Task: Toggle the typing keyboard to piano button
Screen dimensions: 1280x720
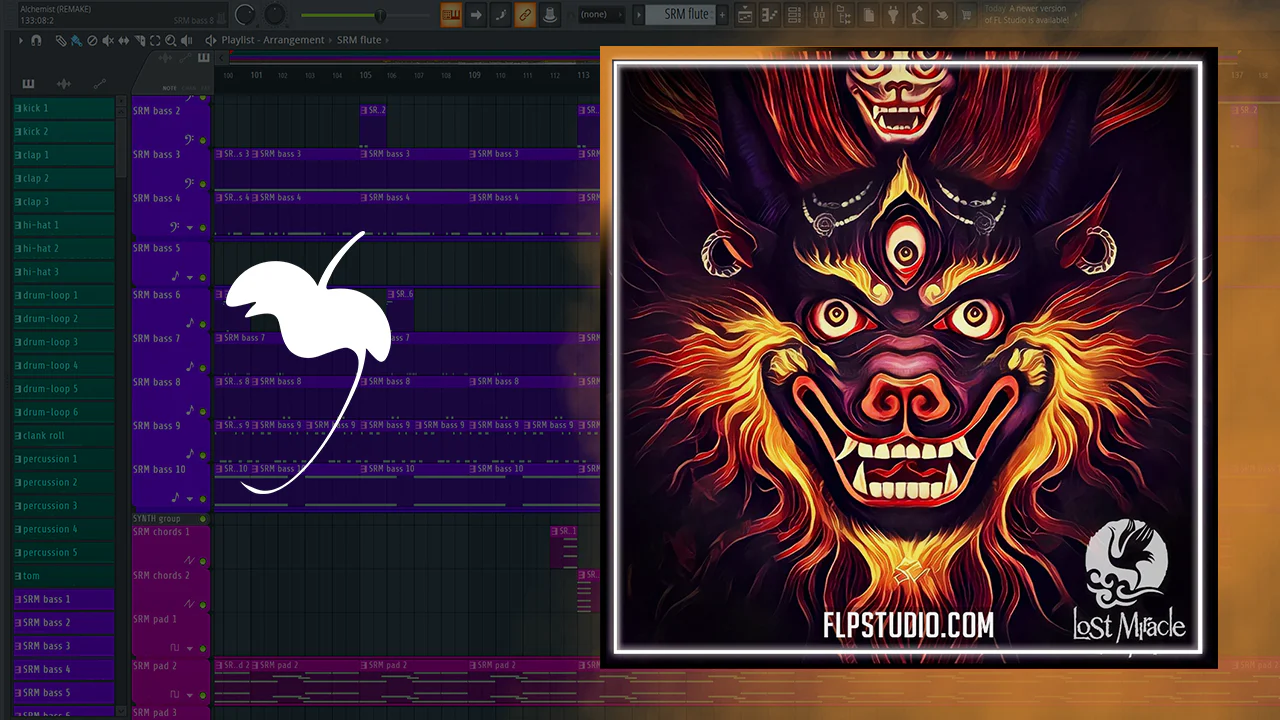Action: (x=451, y=15)
